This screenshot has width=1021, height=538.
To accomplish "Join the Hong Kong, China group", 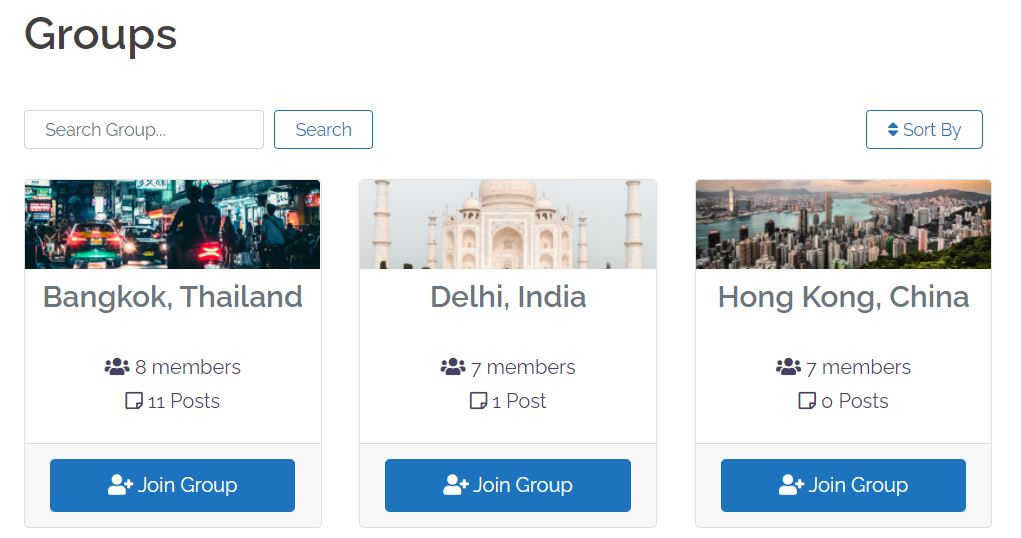I will click(843, 485).
